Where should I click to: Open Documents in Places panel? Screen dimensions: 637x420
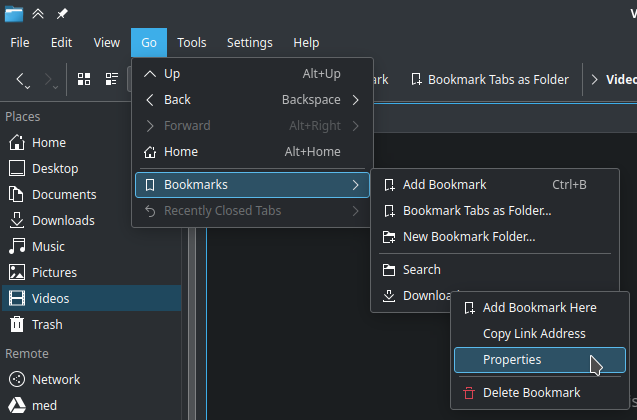[x=91, y=195]
